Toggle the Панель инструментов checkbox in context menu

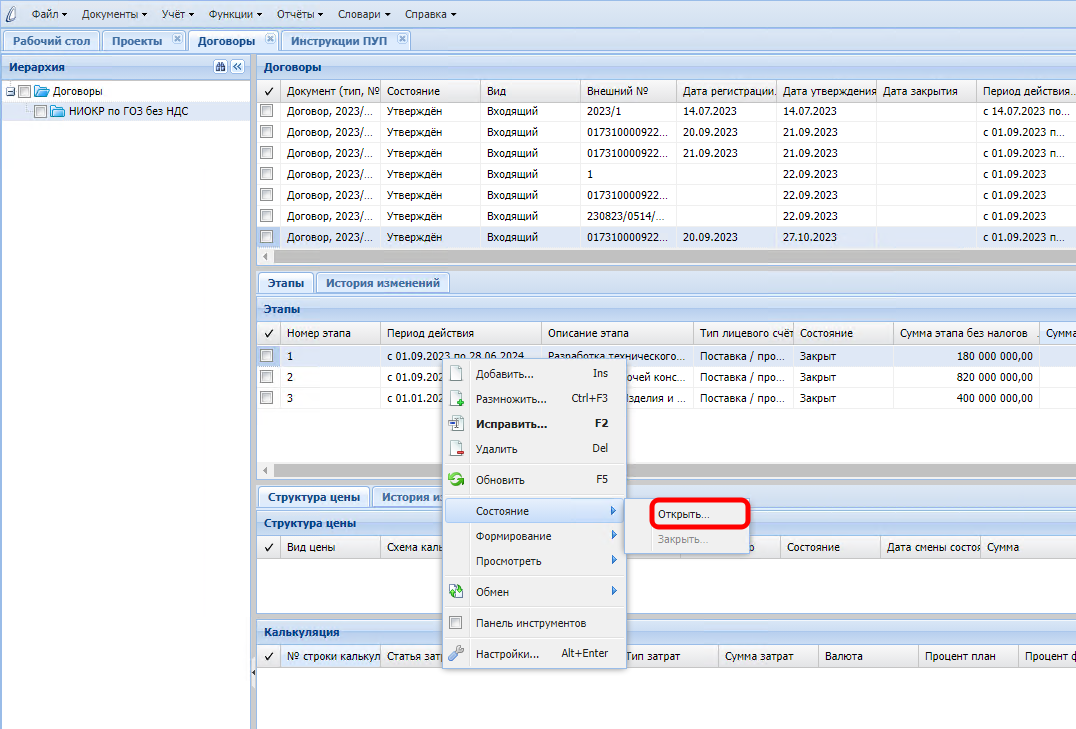[456, 623]
